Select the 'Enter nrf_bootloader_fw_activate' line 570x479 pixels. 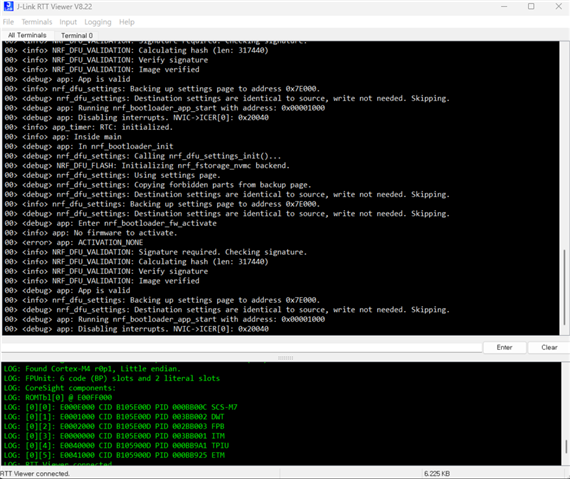point(111,223)
